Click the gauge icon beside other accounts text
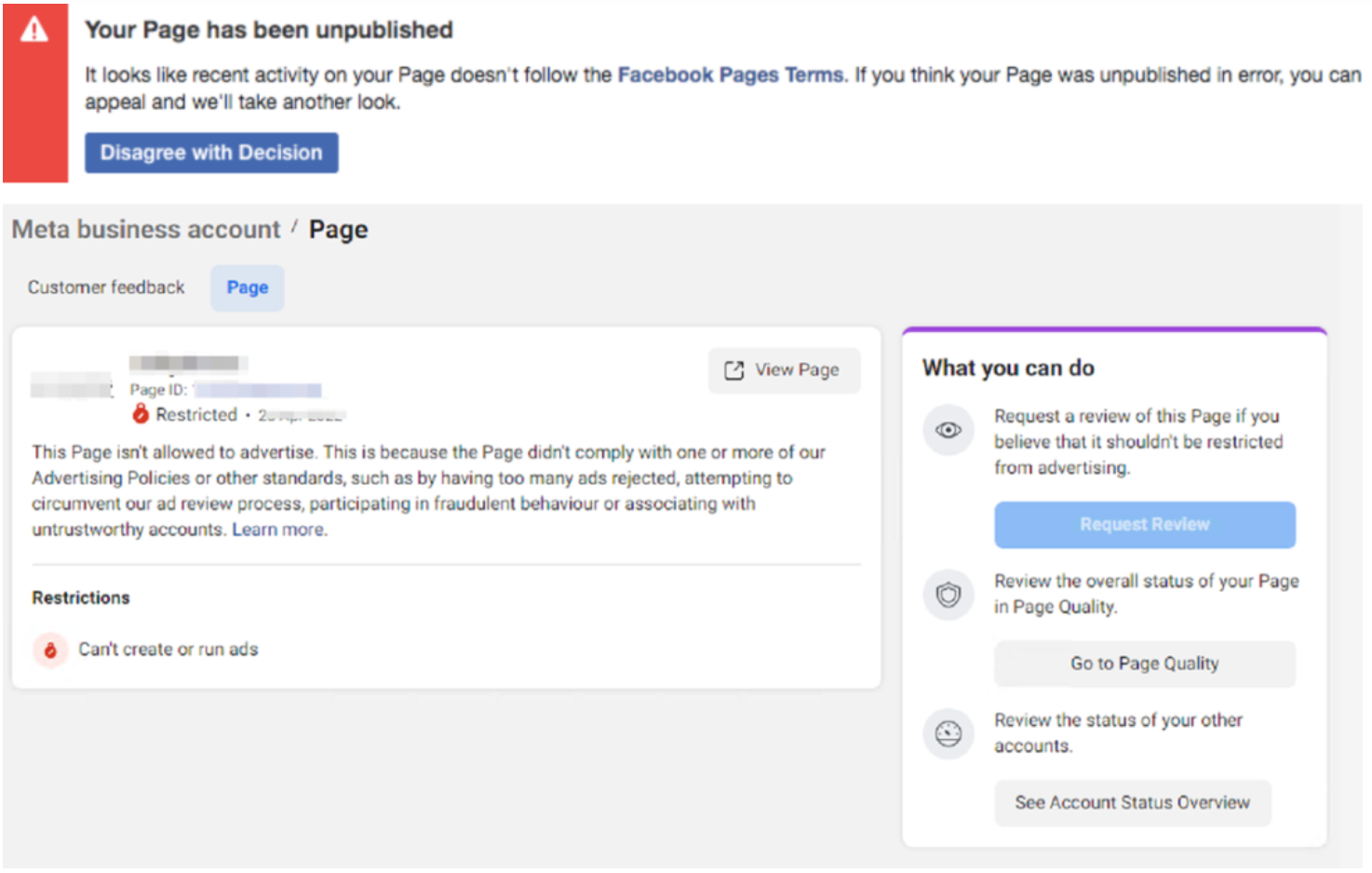The image size is (1372, 873). tap(948, 733)
